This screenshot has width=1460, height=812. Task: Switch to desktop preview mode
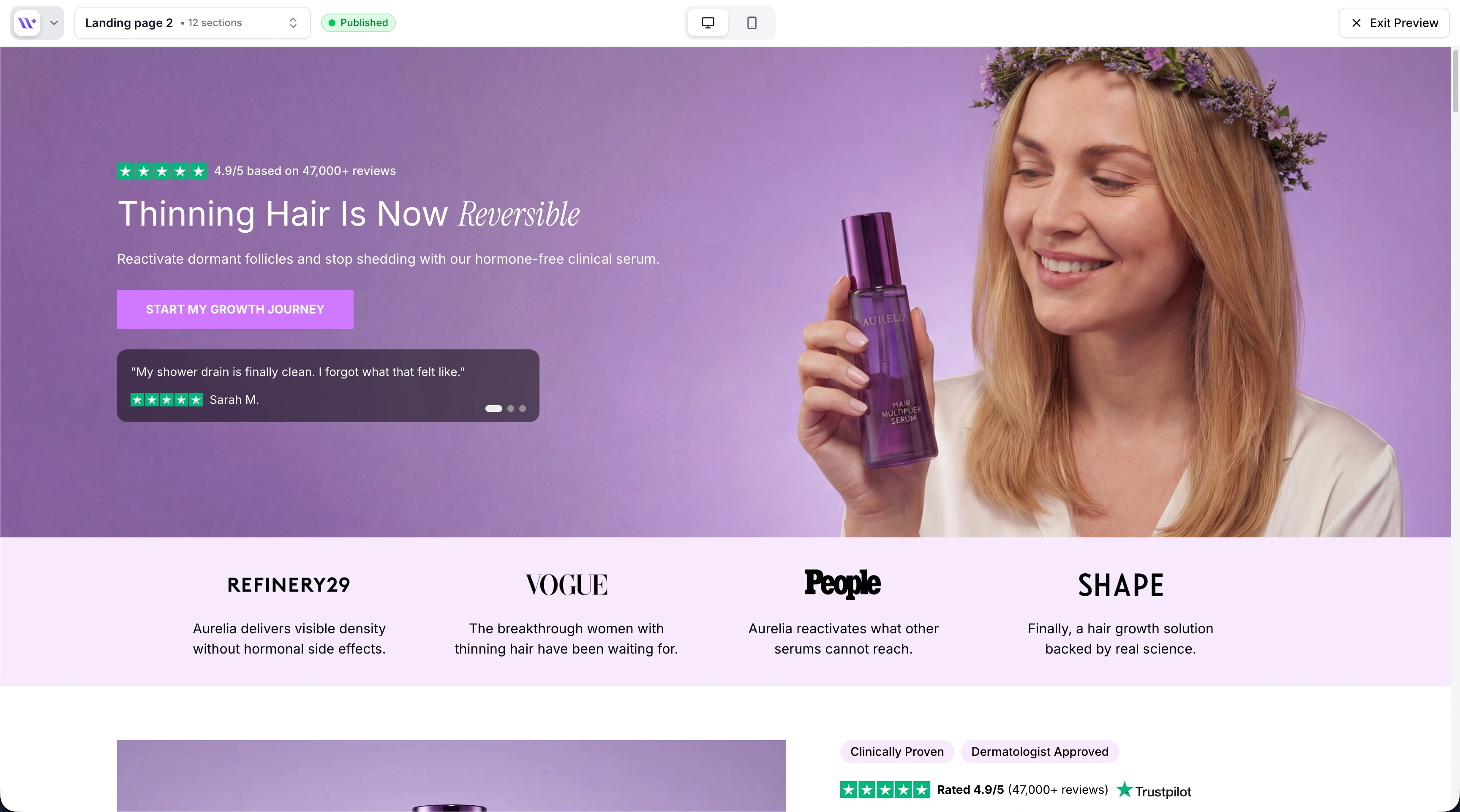pos(707,23)
